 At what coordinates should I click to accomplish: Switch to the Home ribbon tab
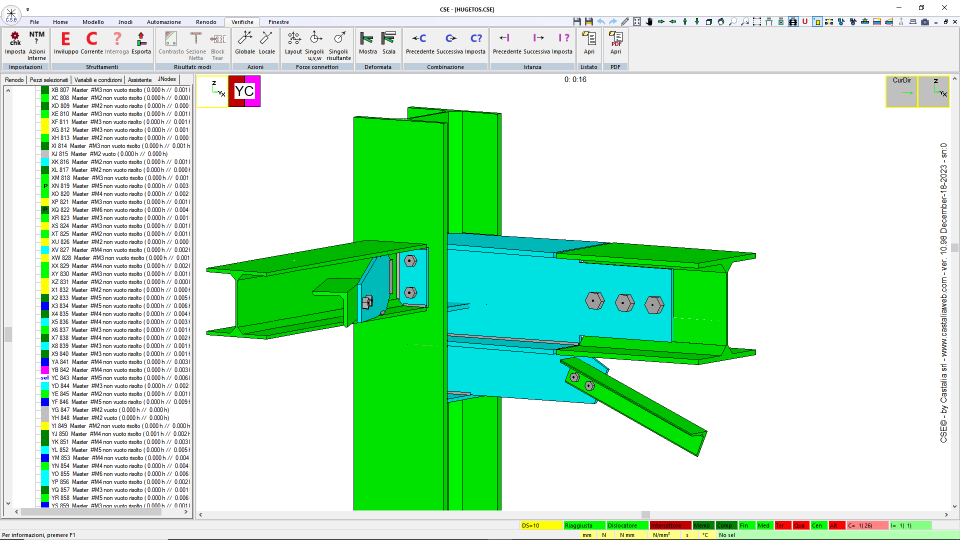tap(60, 22)
